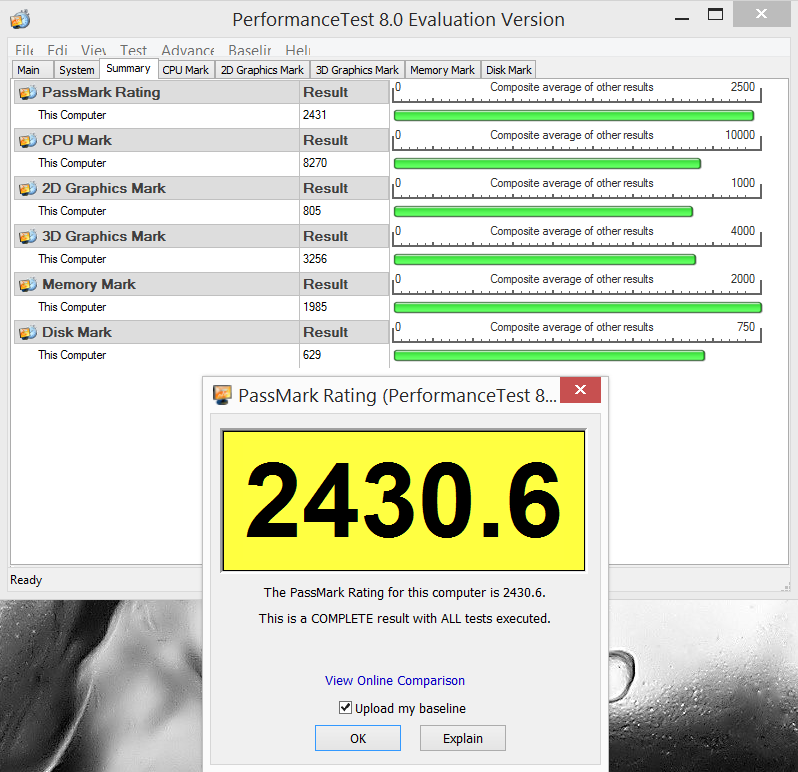Viewport: 798px width, 772px height.
Task: Click the 2D Graphics Mark green result bar
Action: [543, 211]
